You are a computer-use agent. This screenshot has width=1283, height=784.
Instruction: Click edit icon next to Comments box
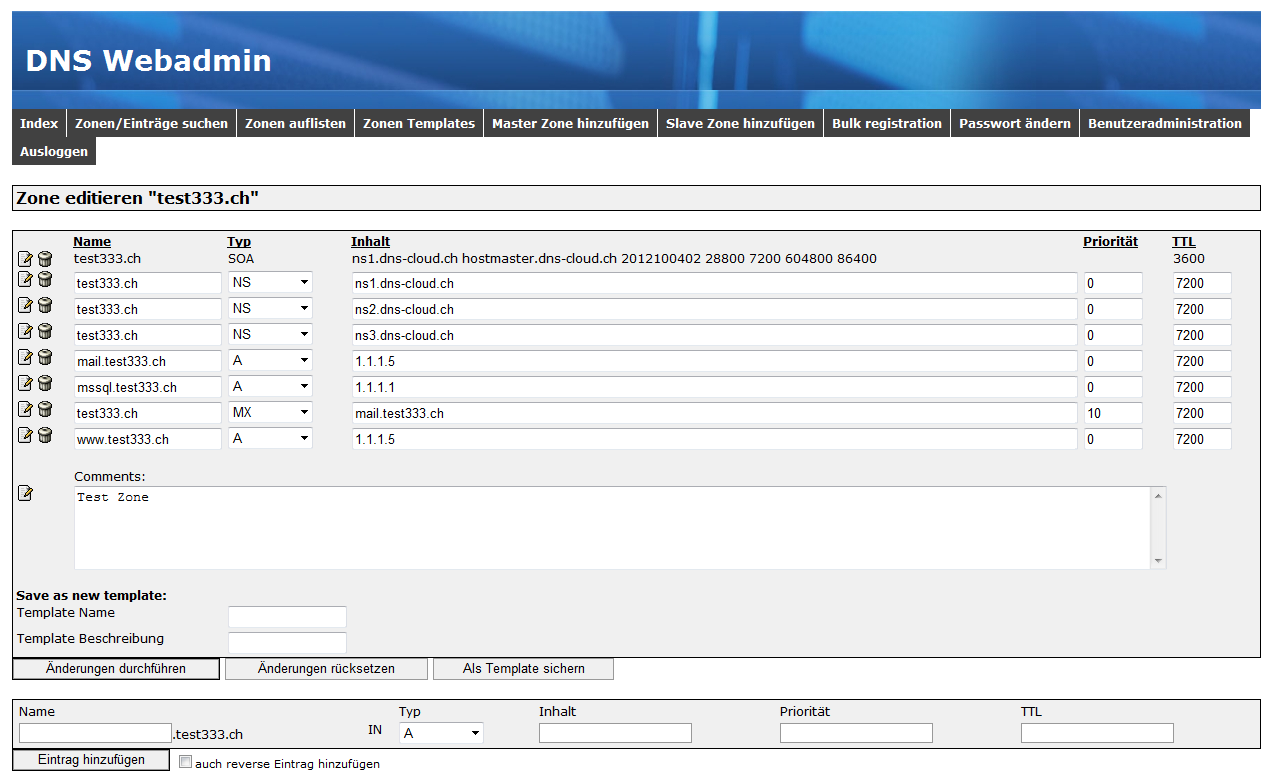26,493
